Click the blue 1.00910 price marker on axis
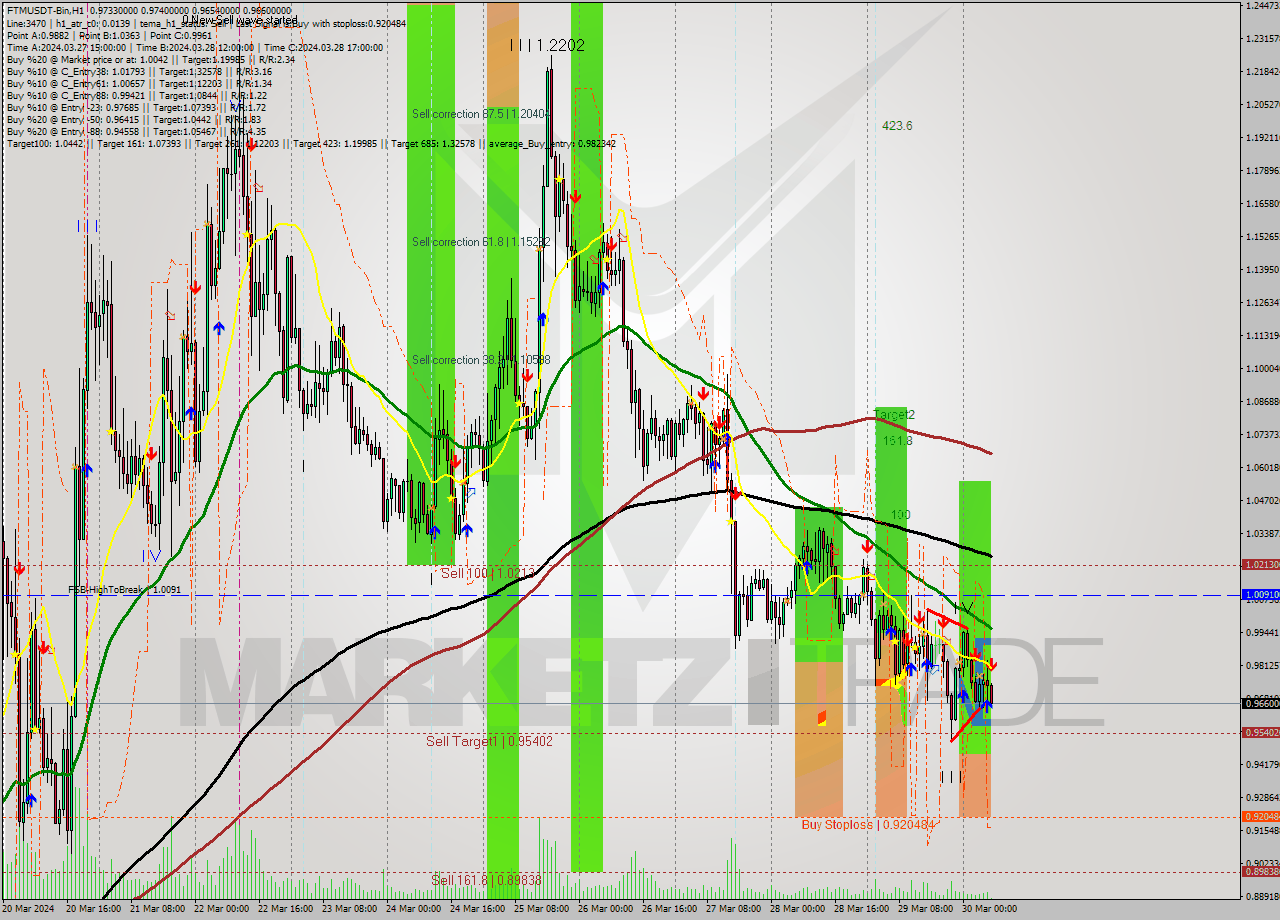The image size is (1280, 920). [1260, 595]
